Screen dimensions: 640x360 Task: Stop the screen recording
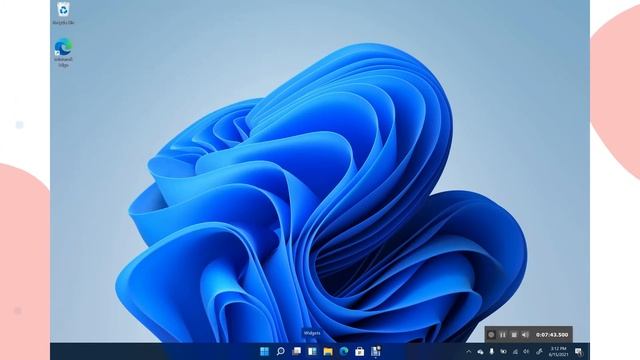514,335
